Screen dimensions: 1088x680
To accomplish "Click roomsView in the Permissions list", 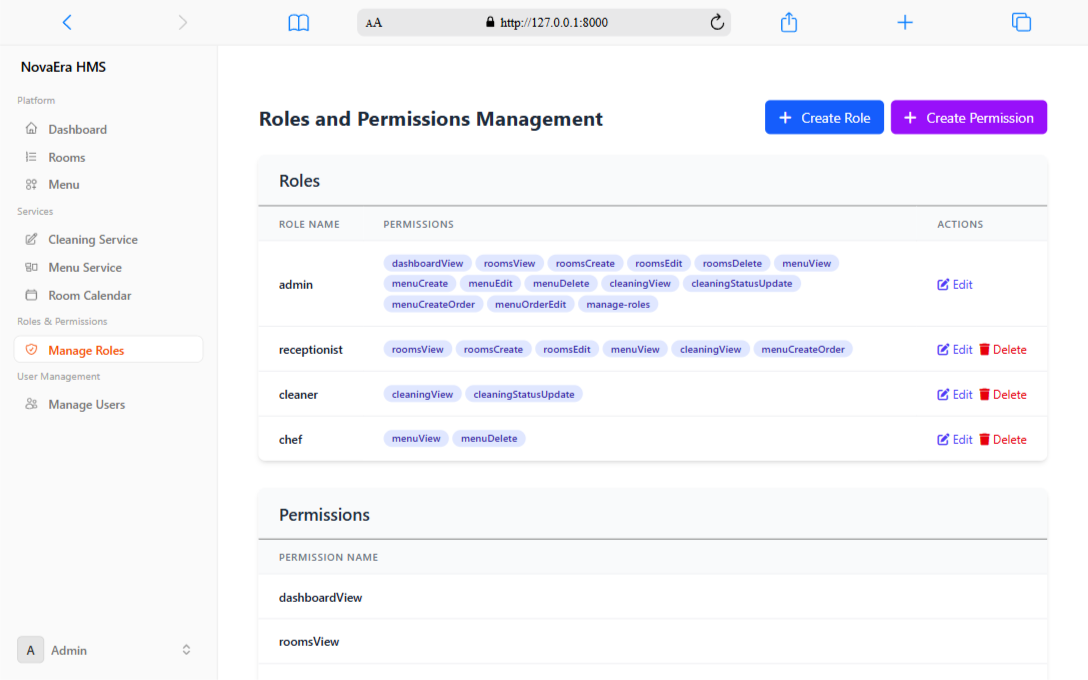I will 309,642.
